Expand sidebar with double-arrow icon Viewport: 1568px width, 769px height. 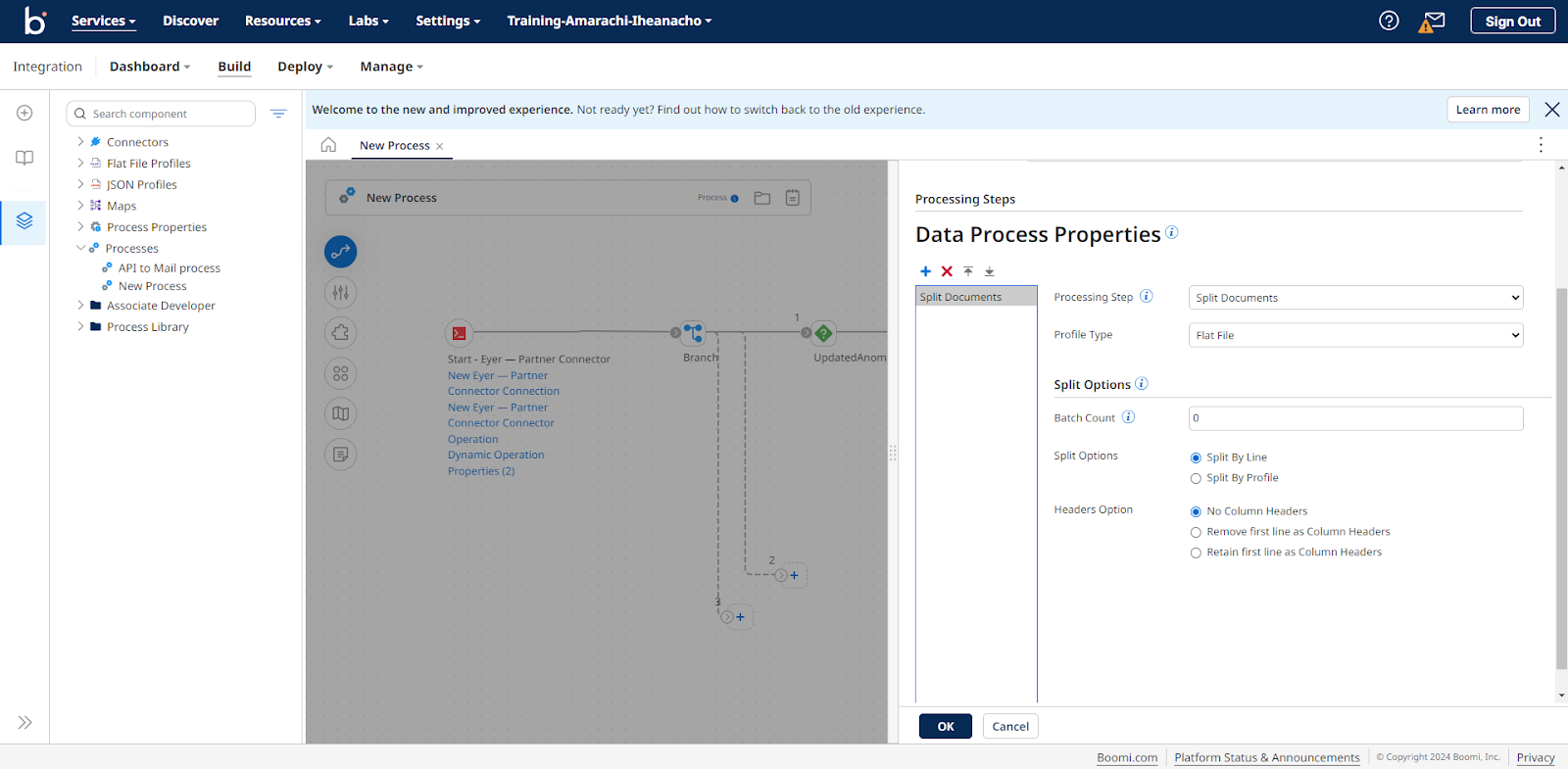tap(24, 722)
